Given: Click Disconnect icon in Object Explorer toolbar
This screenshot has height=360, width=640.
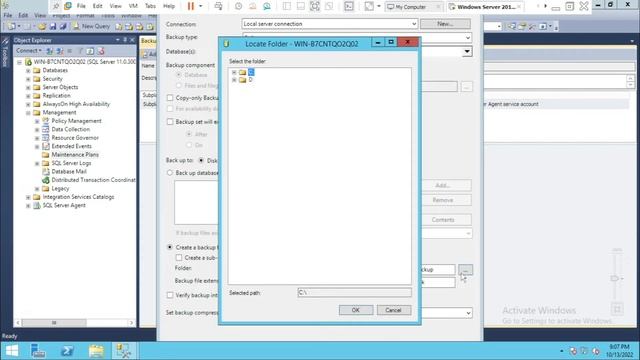Looking at the screenshot, I should tap(60, 51).
